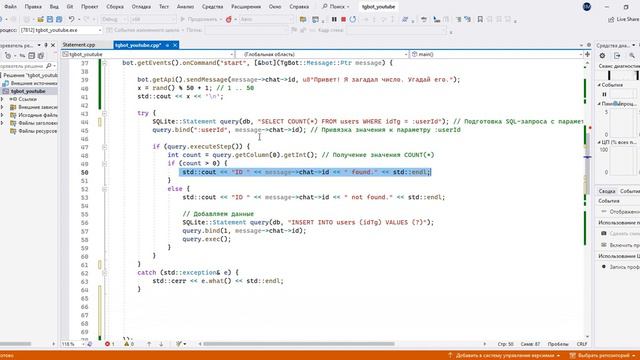Expand the Исходные файлы folder

pyautogui.click(x=2, y=115)
